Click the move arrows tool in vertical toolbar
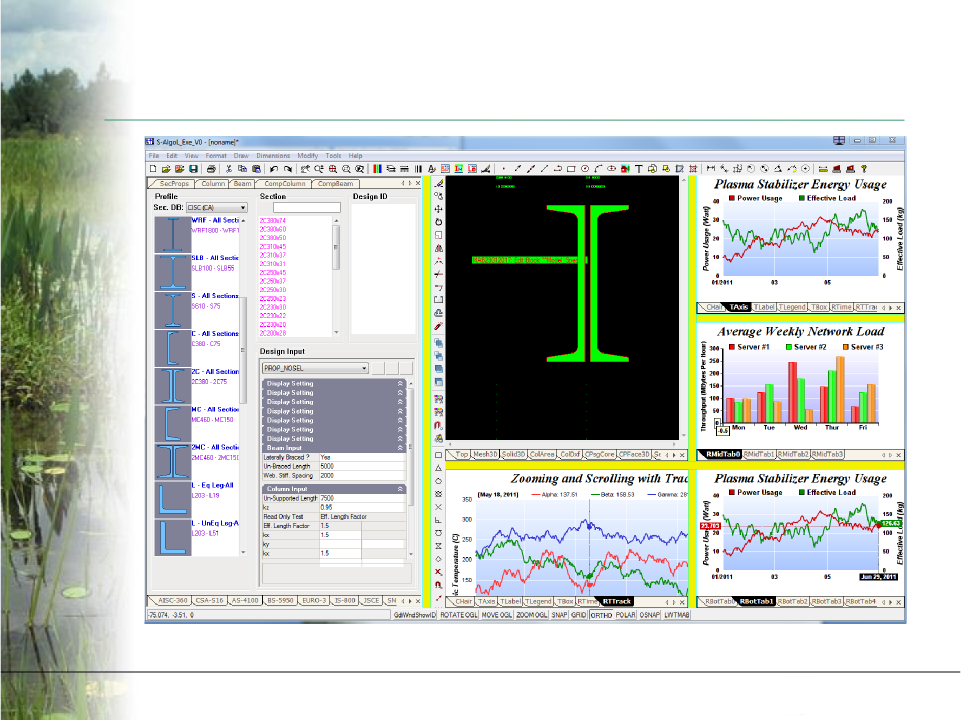The width and height of the screenshot is (961, 720). [x=438, y=209]
